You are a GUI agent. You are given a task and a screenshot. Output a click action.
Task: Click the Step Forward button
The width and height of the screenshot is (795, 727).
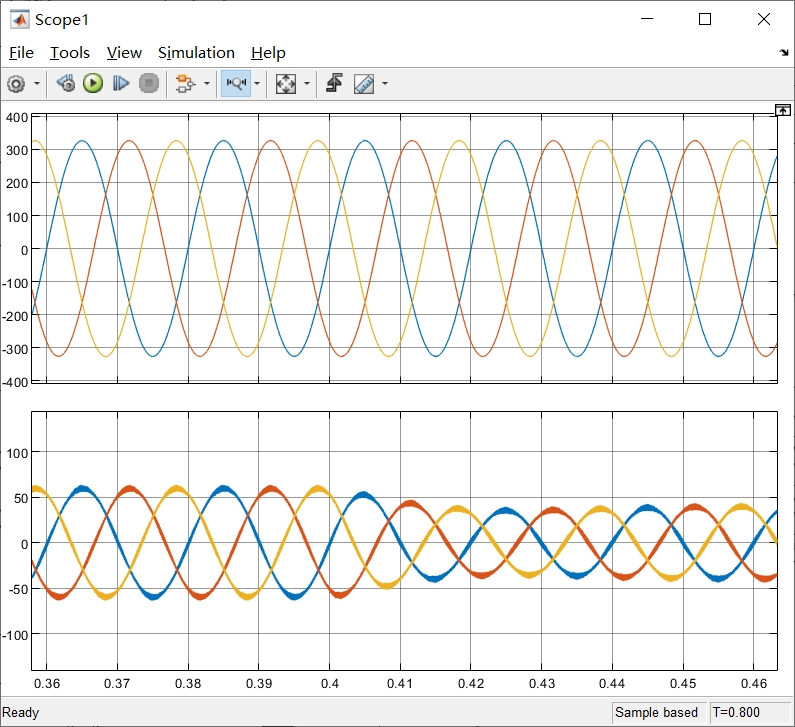121,84
